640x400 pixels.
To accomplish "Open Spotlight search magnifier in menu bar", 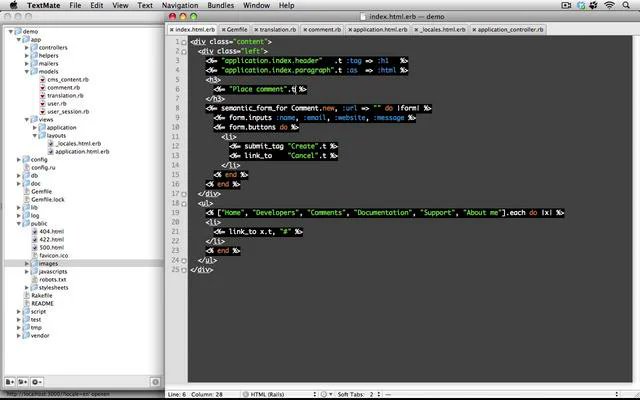I will coord(626,5).
